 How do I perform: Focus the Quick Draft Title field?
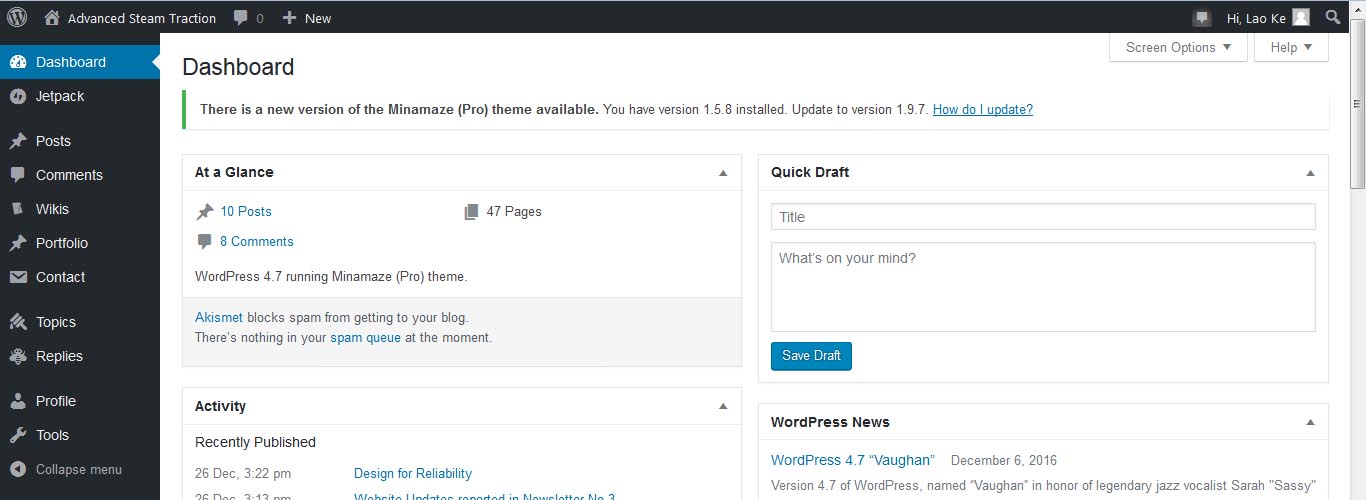coord(1042,217)
